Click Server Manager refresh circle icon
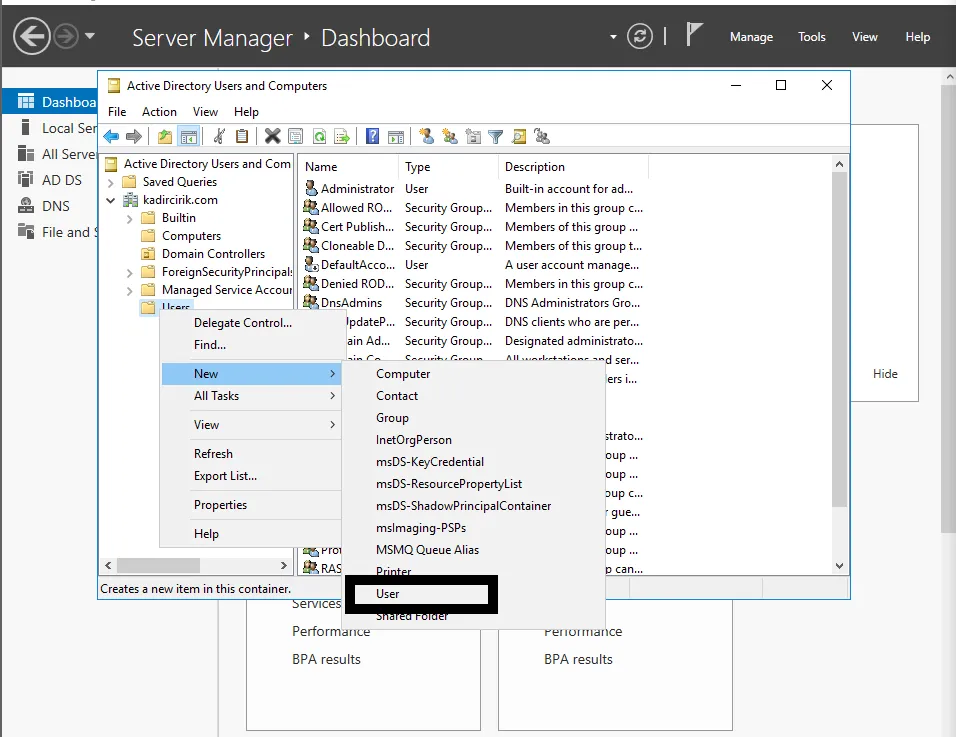956x737 pixels. click(x=640, y=37)
